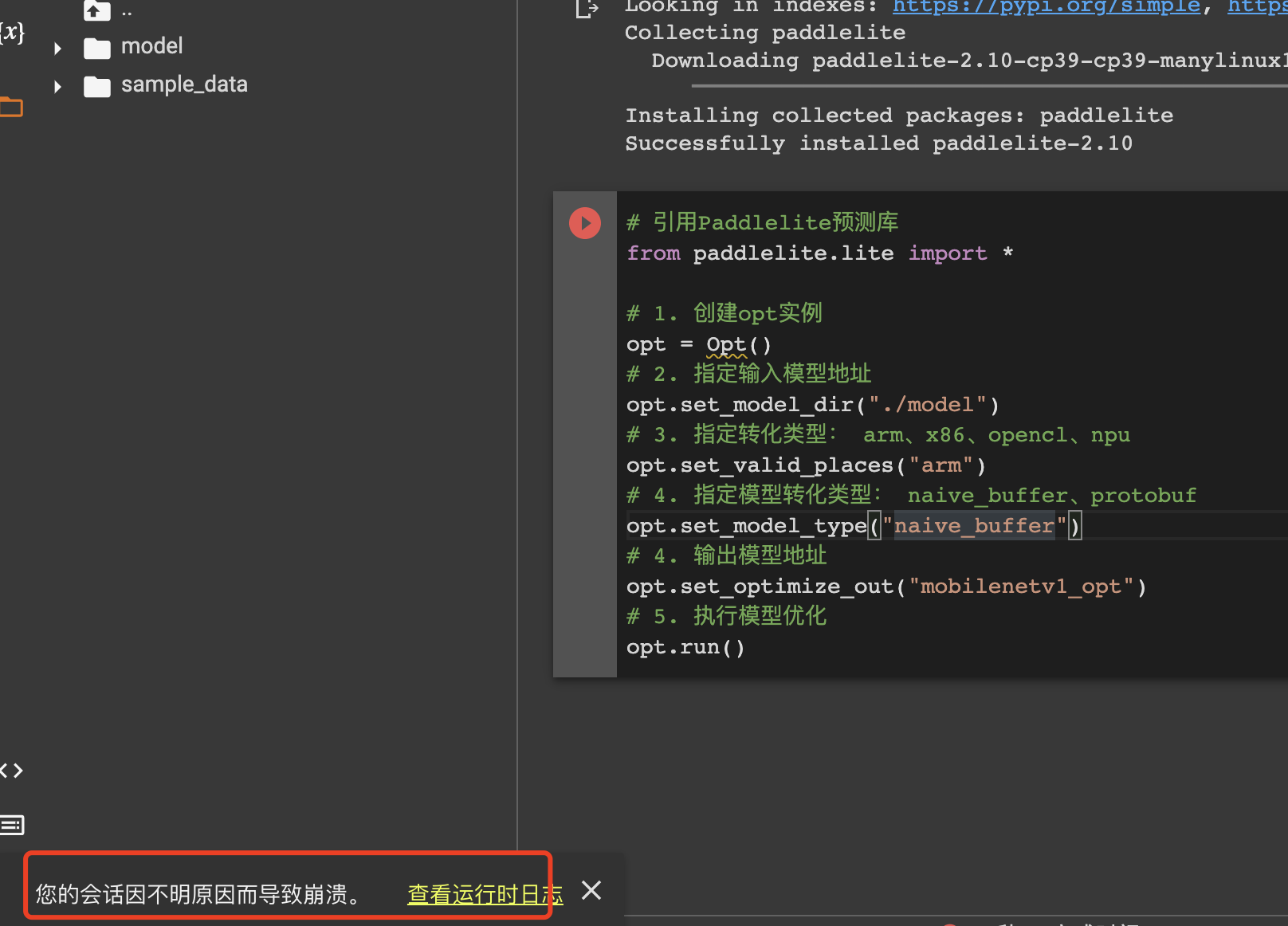The image size is (1288, 926).
Task: Open the Terminal from the sidebar
Action: coord(12,826)
